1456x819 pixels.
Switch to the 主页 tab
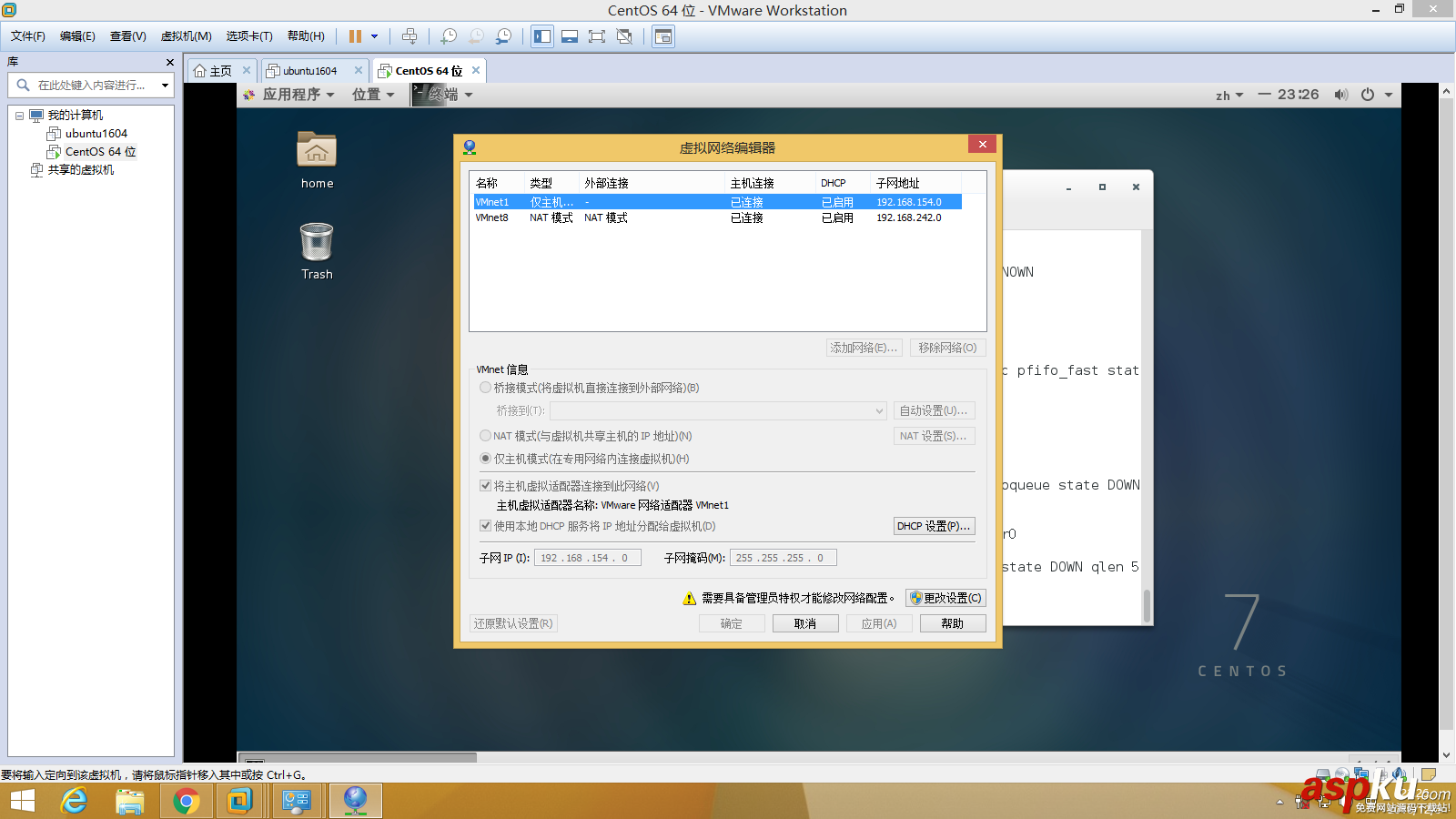point(220,71)
